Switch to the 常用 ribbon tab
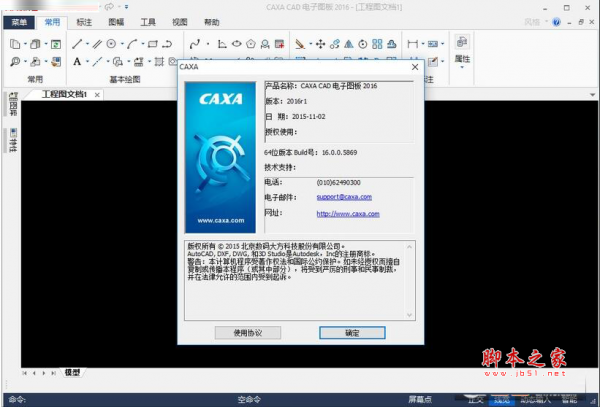Screen dimensions: 600x407 (x=52, y=22)
